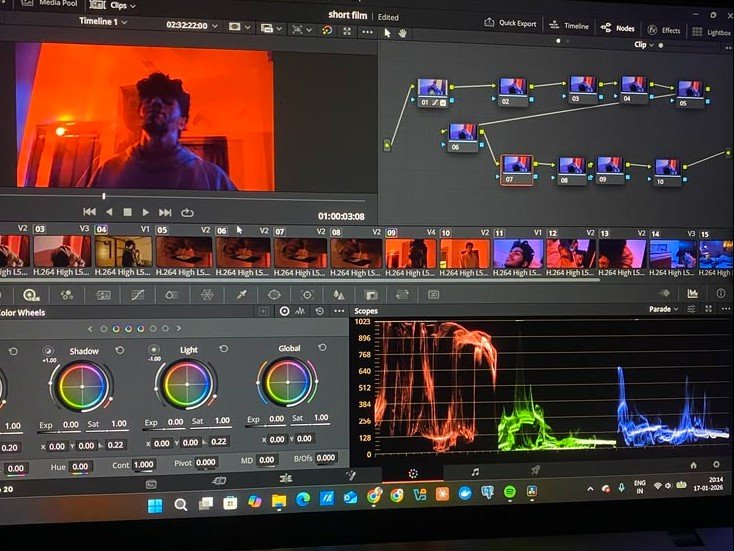Viewport: 734px width, 551px height.
Task: Select the Qualifier eyedropper palette
Action: (242, 294)
